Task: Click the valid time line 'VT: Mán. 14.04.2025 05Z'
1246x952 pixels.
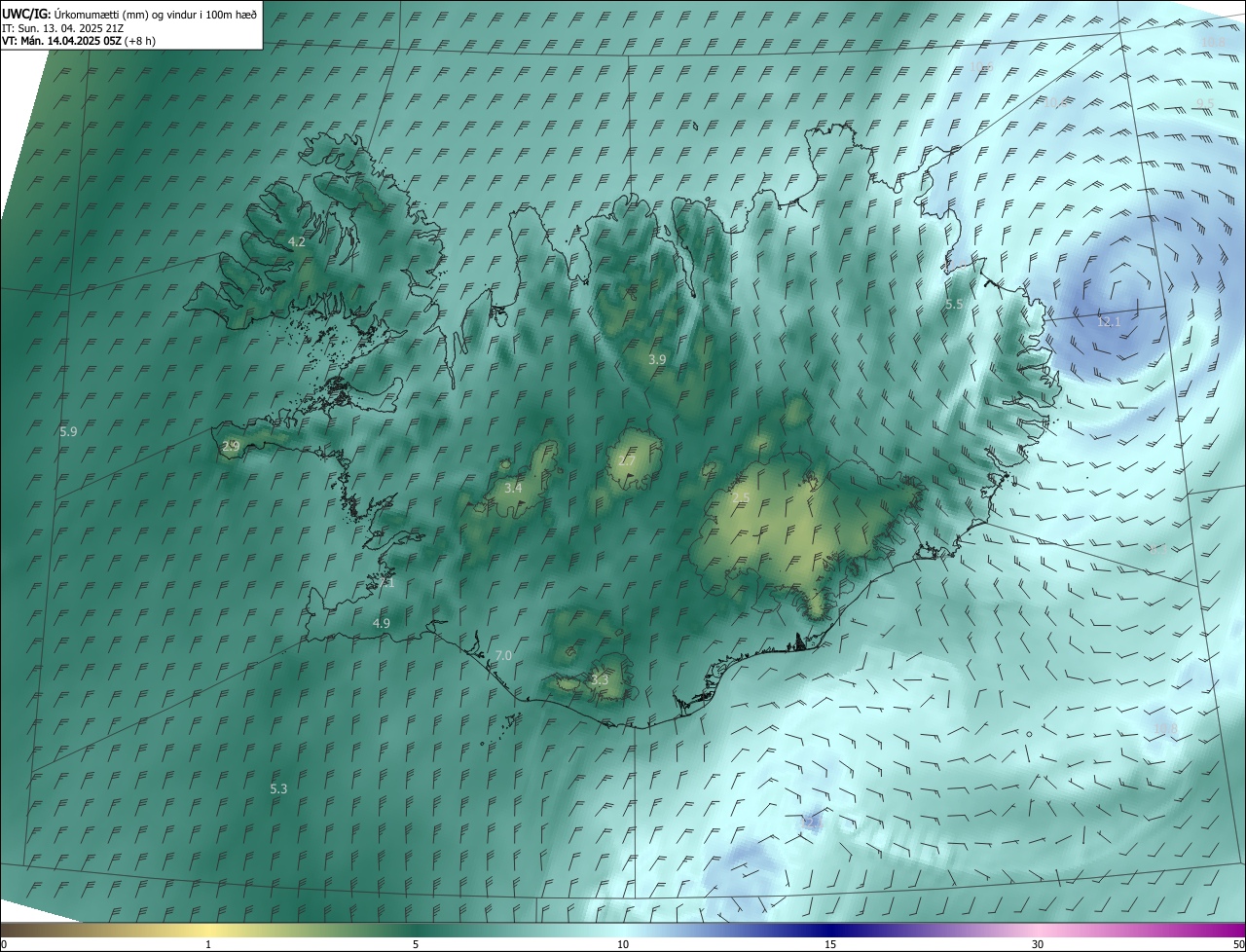Action: (x=61, y=41)
